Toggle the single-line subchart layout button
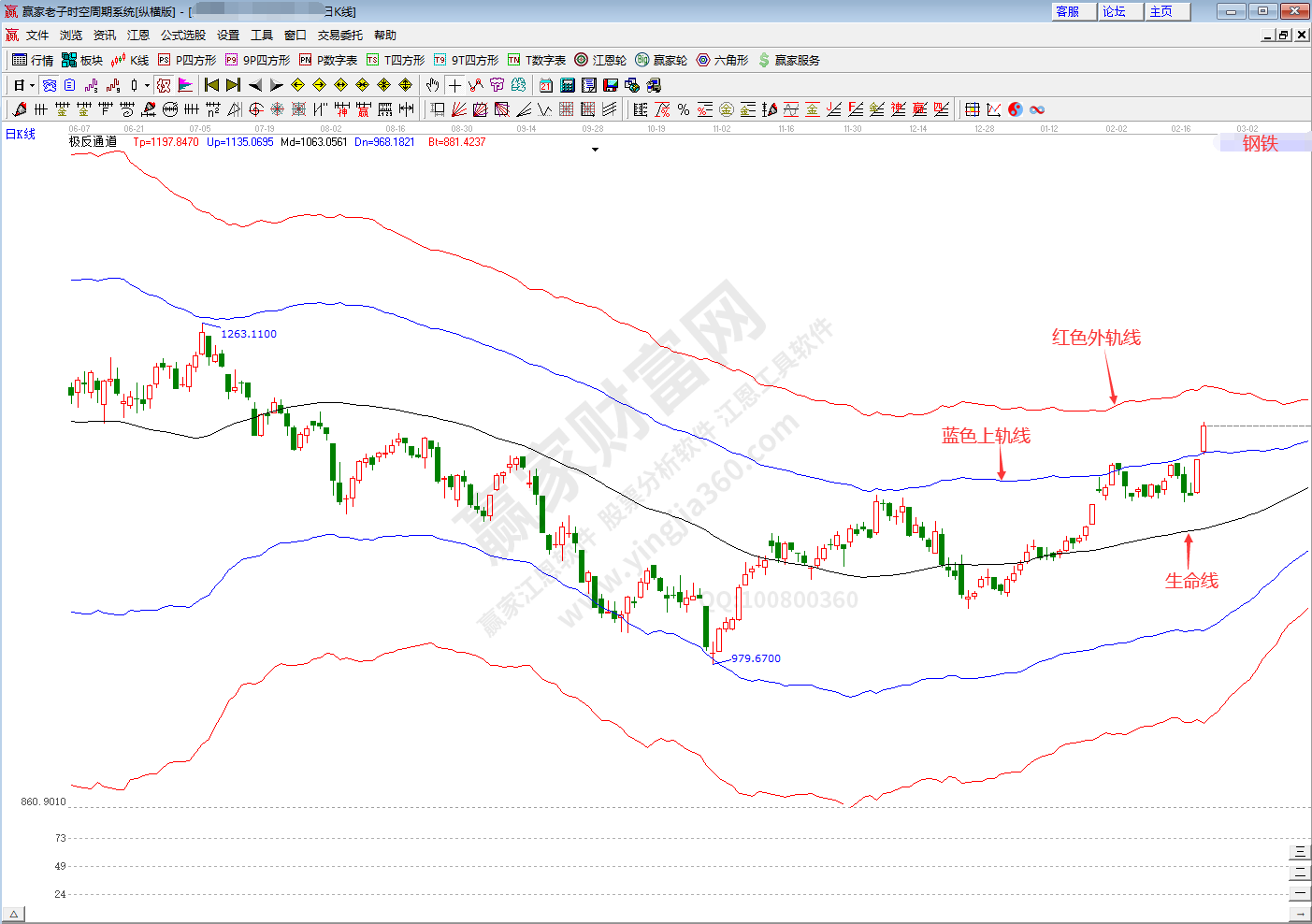Screen dimensions: 1312x924 (x=1300, y=893)
